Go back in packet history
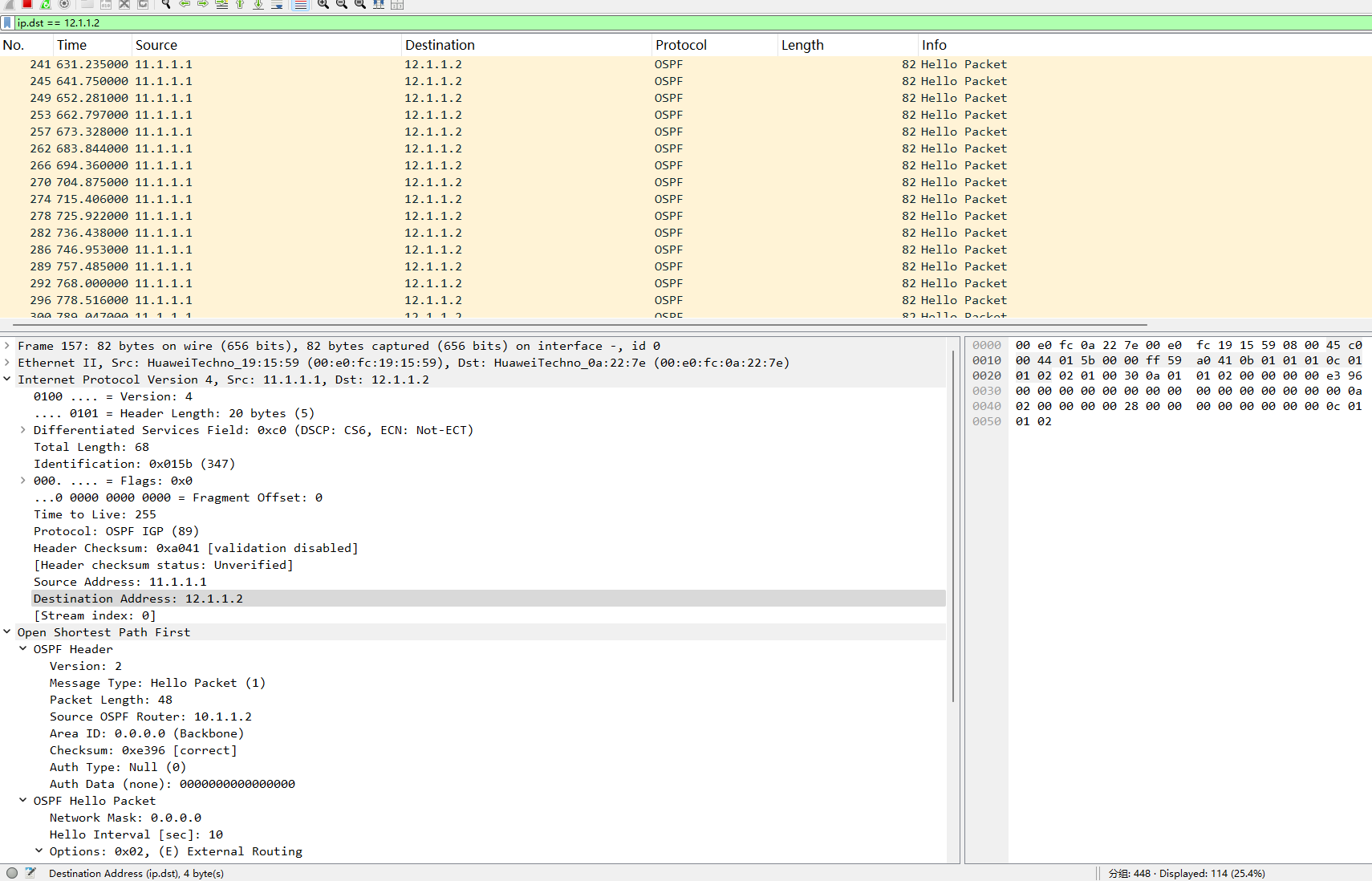The width and height of the screenshot is (1372, 881). [185, 4]
